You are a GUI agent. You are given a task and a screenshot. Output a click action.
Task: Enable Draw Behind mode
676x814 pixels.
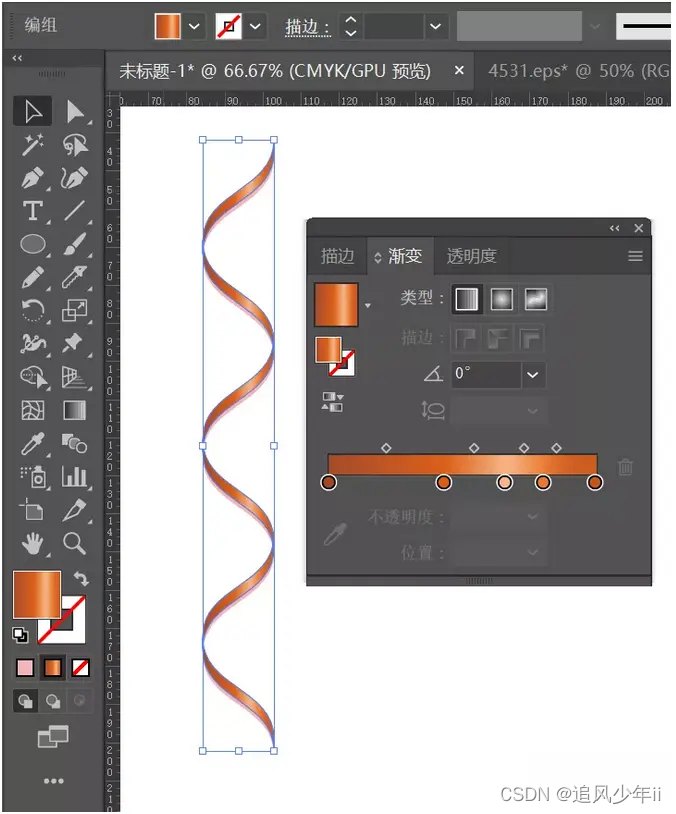(52, 701)
